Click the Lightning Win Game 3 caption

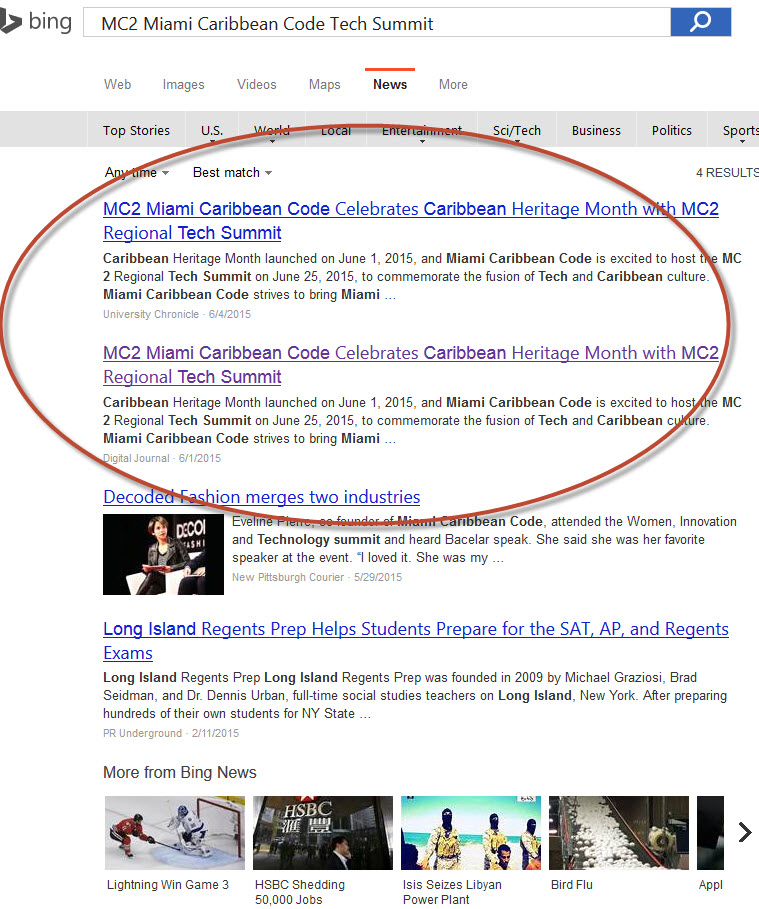(x=168, y=885)
